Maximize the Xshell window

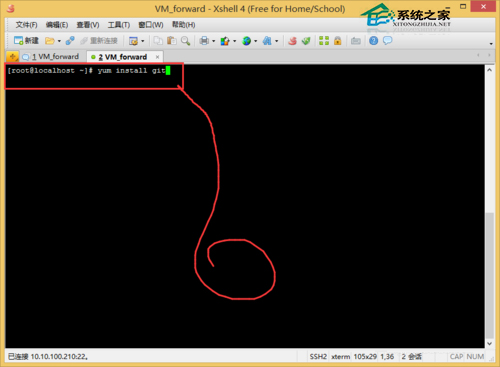click(463, 6)
